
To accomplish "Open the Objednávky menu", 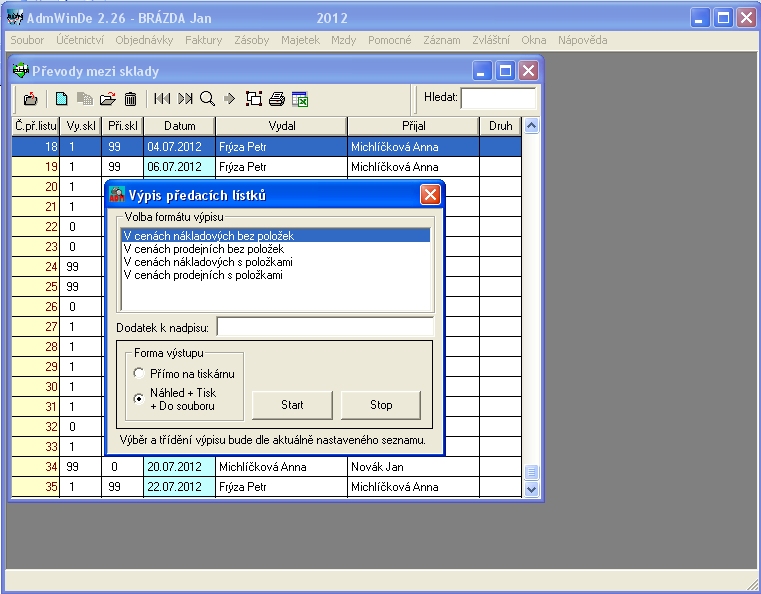I will tap(144, 40).
